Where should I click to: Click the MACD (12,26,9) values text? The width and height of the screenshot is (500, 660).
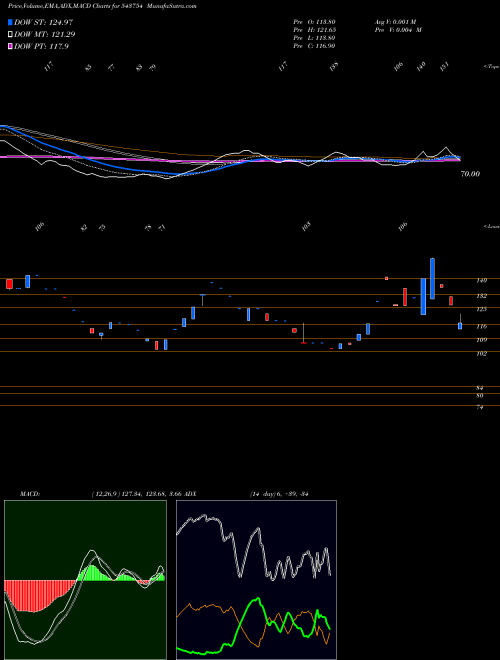136,494
